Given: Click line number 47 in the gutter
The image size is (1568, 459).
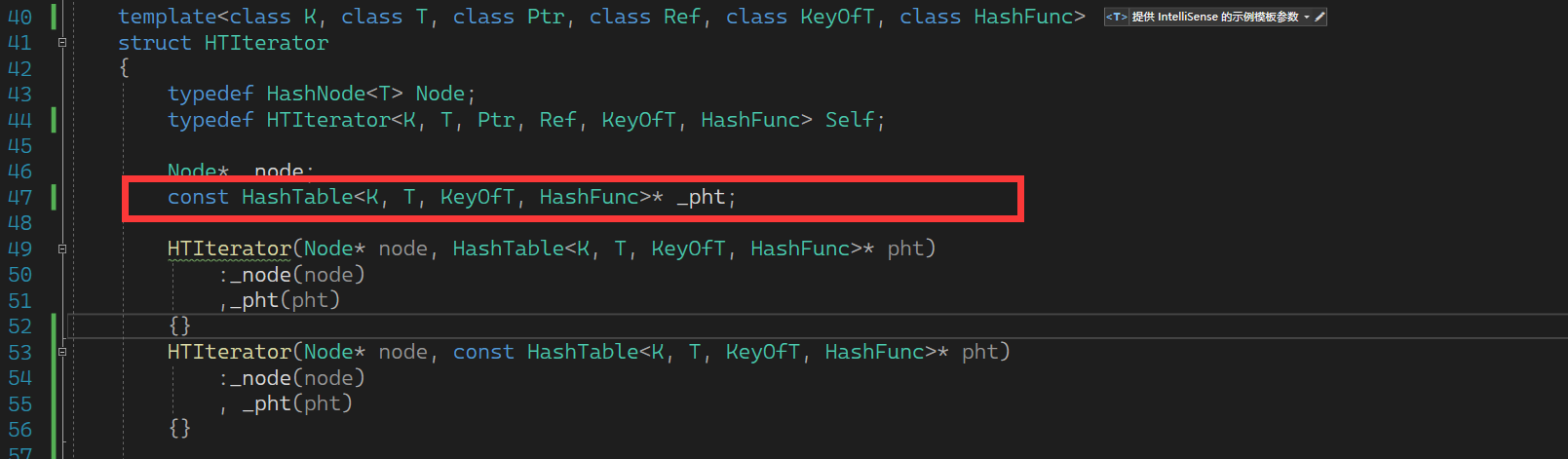Looking at the screenshot, I should [19, 198].
